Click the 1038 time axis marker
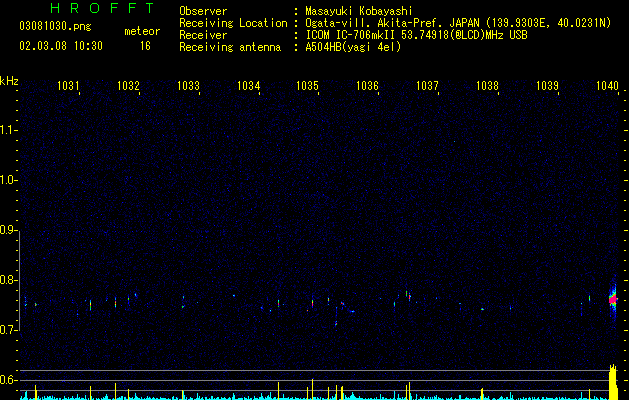The image size is (629, 400). click(x=487, y=85)
